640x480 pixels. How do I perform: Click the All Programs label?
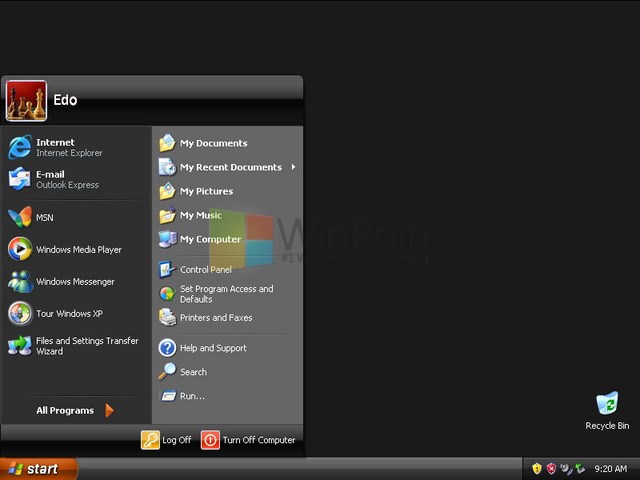pyautogui.click(x=65, y=410)
